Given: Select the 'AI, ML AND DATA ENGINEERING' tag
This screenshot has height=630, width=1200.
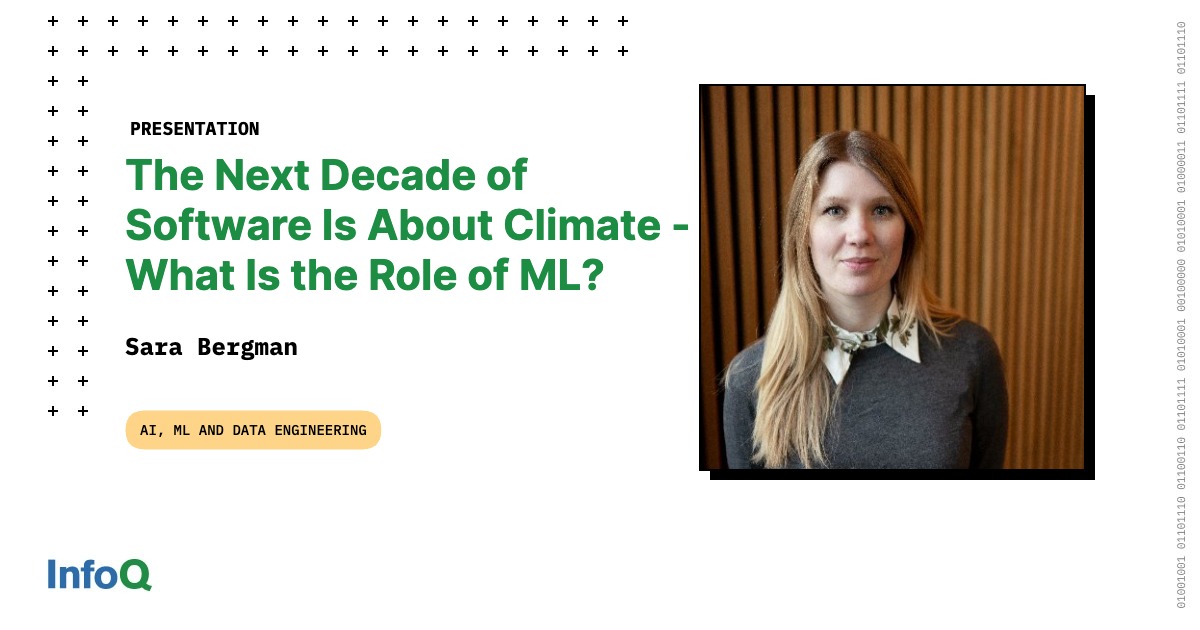Looking at the screenshot, I should [x=253, y=430].
